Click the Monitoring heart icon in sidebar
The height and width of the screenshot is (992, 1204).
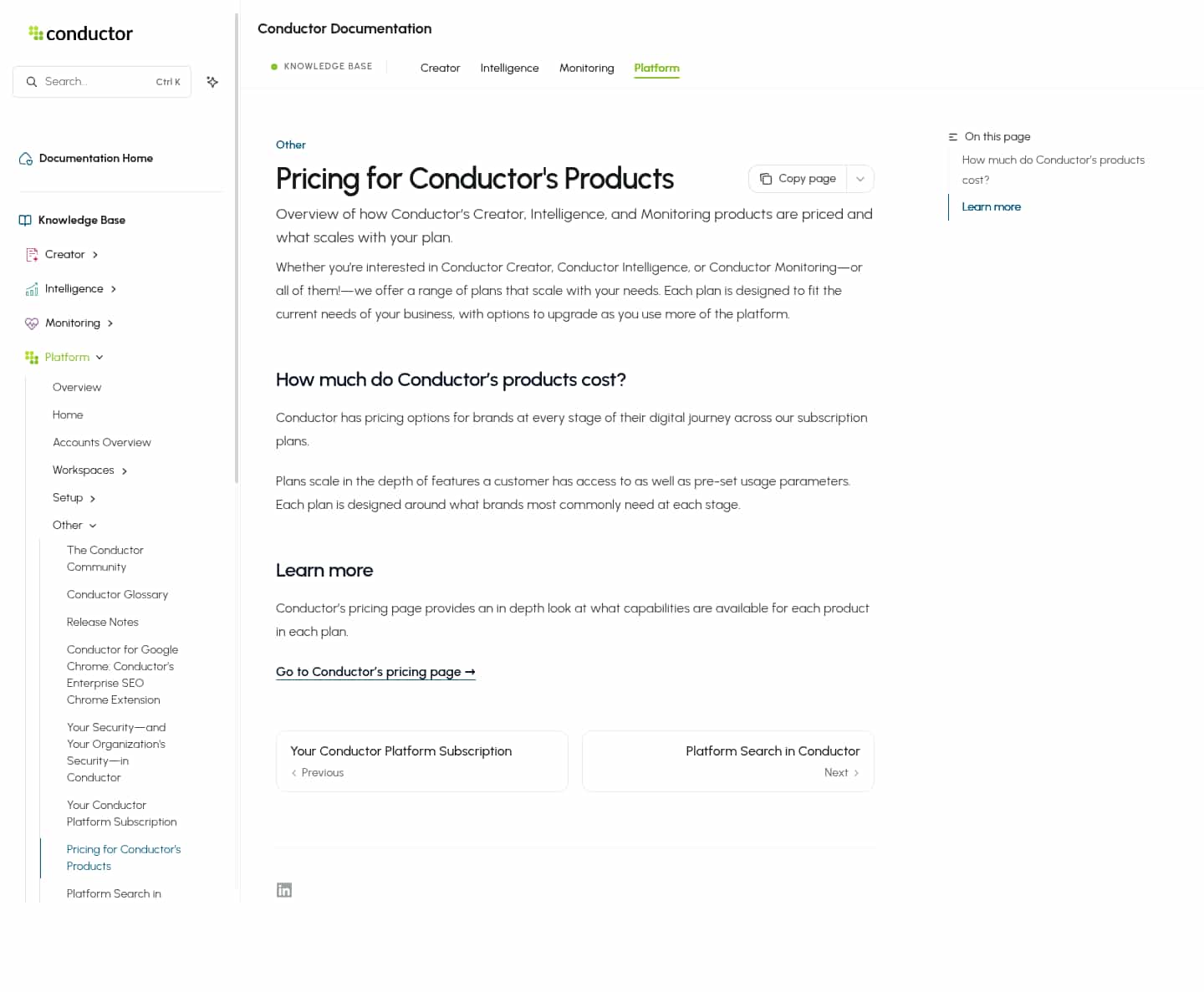pyautogui.click(x=32, y=323)
